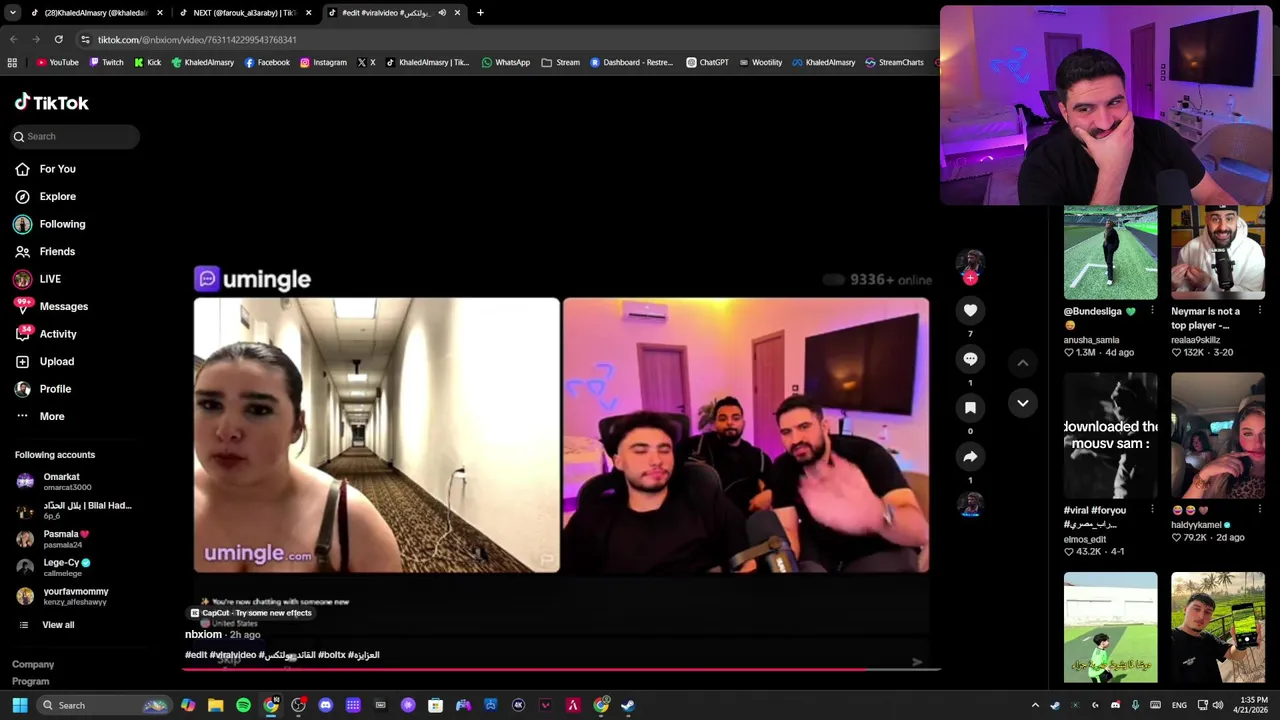Open the Kick bookmark
The width and height of the screenshot is (1280, 720).
click(147, 62)
